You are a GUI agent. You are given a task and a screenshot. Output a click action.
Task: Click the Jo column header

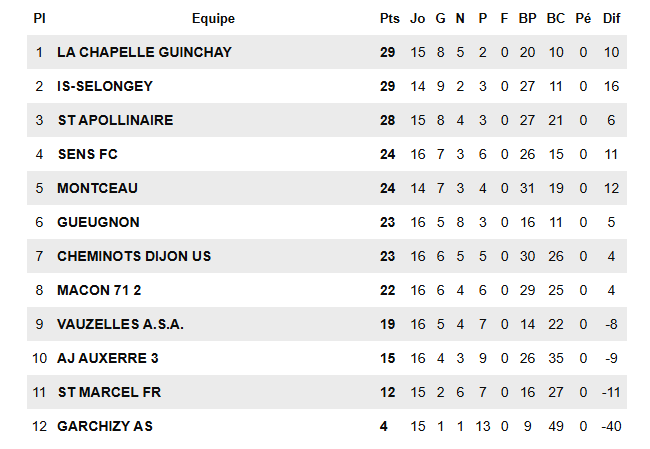pos(418,18)
